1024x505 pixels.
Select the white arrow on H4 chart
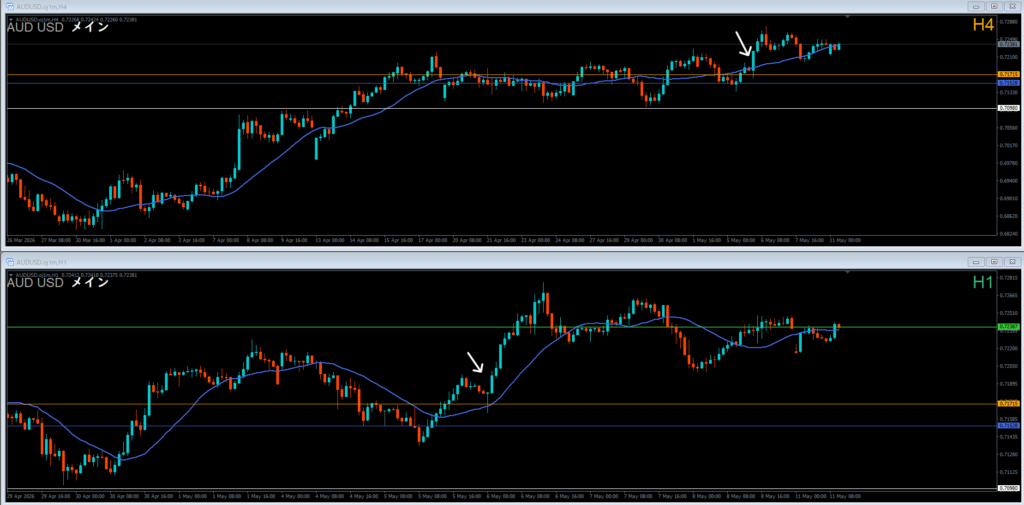pos(743,43)
